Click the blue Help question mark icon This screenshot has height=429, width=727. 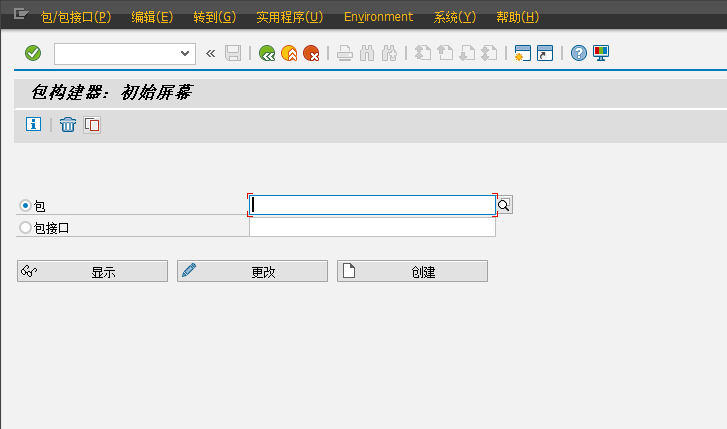(579, 53)
